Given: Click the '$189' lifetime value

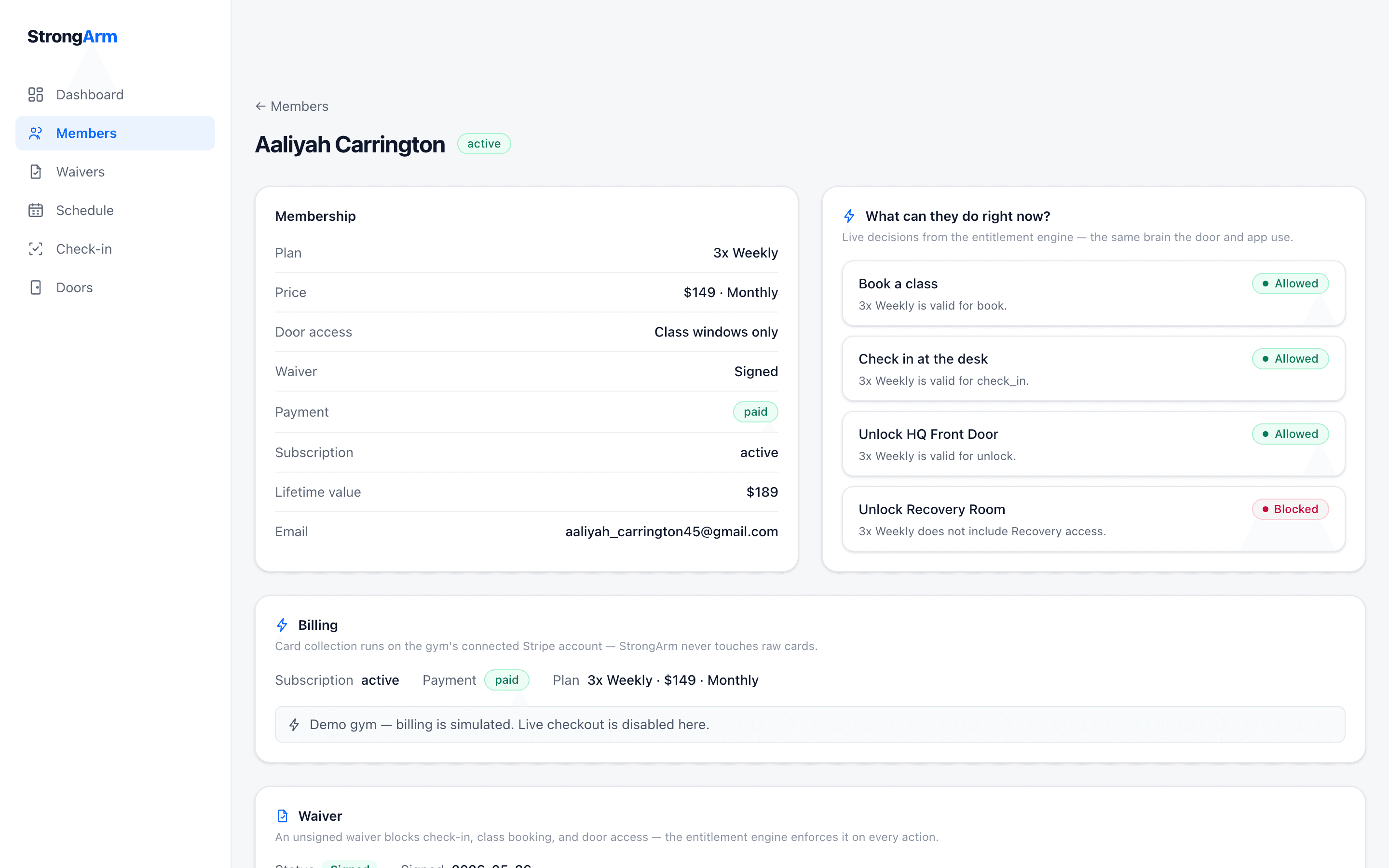Looking at the screenshot, I should click(x=762, y=492).
